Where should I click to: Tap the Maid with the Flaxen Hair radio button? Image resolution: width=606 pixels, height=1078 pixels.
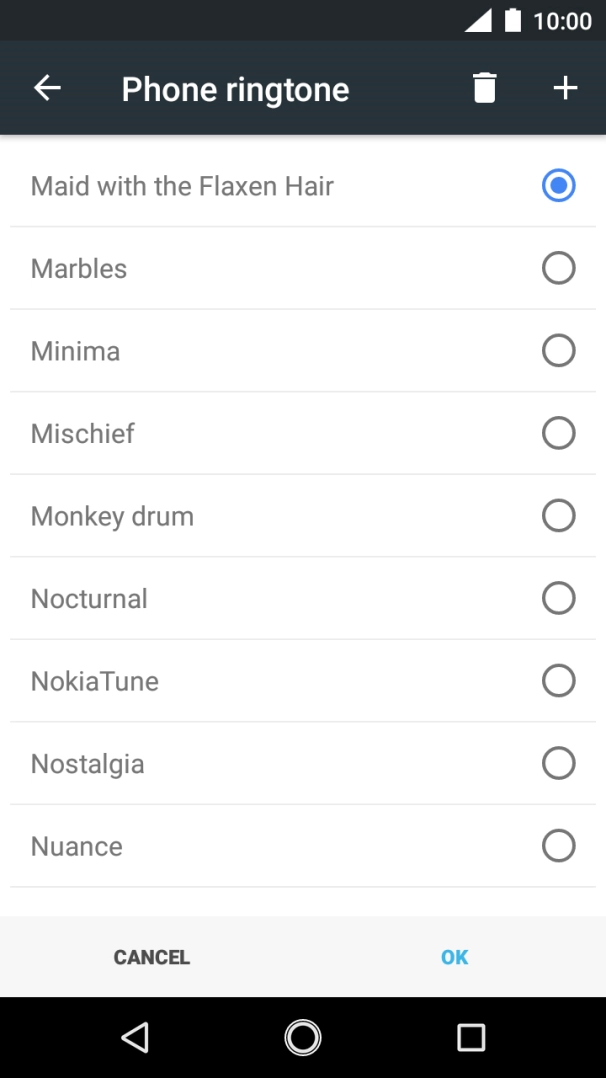pyautogui.click(x=558, y=186)
